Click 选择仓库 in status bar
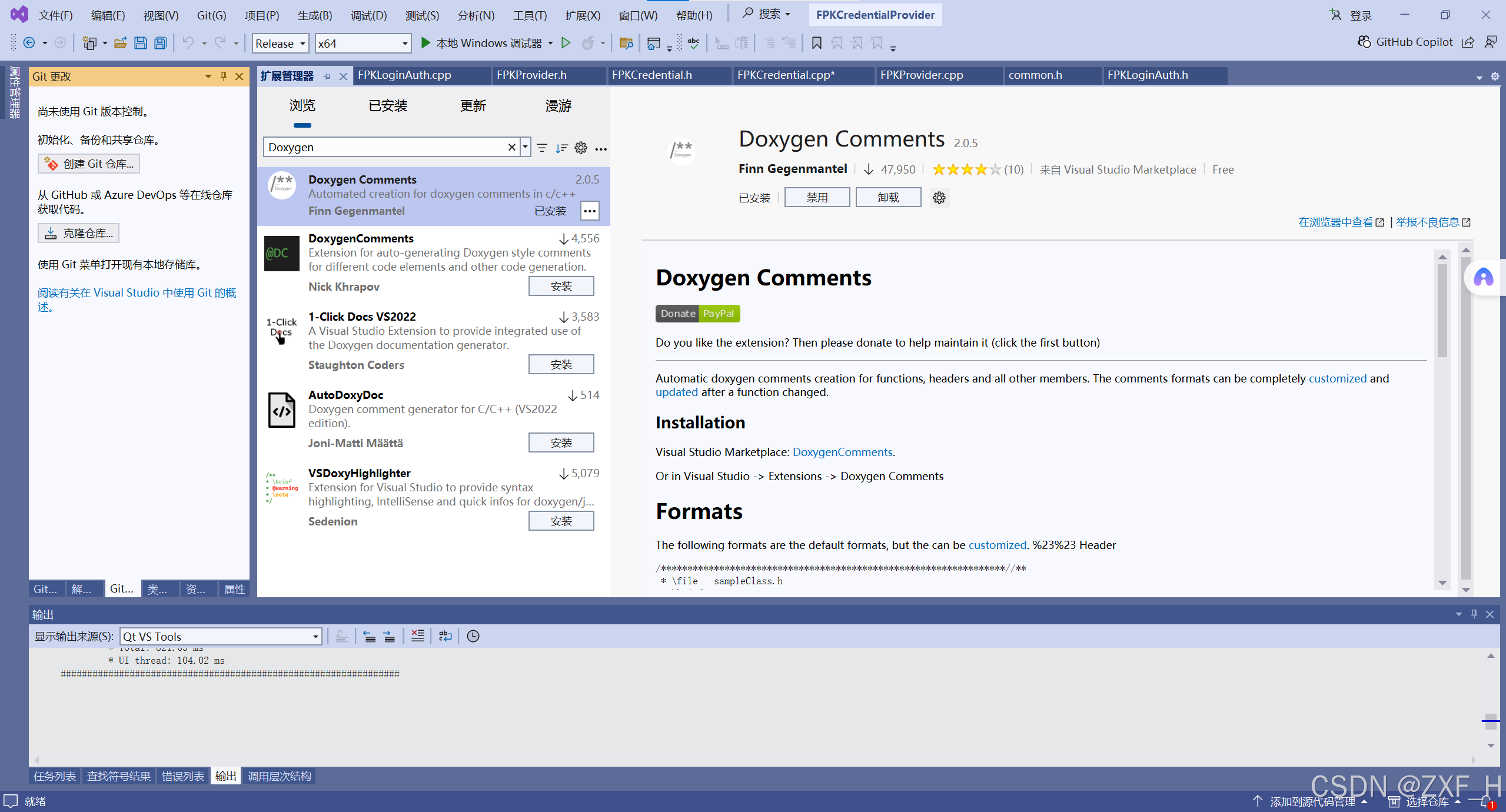The image size is (1506, 812). pos(1424,801)
